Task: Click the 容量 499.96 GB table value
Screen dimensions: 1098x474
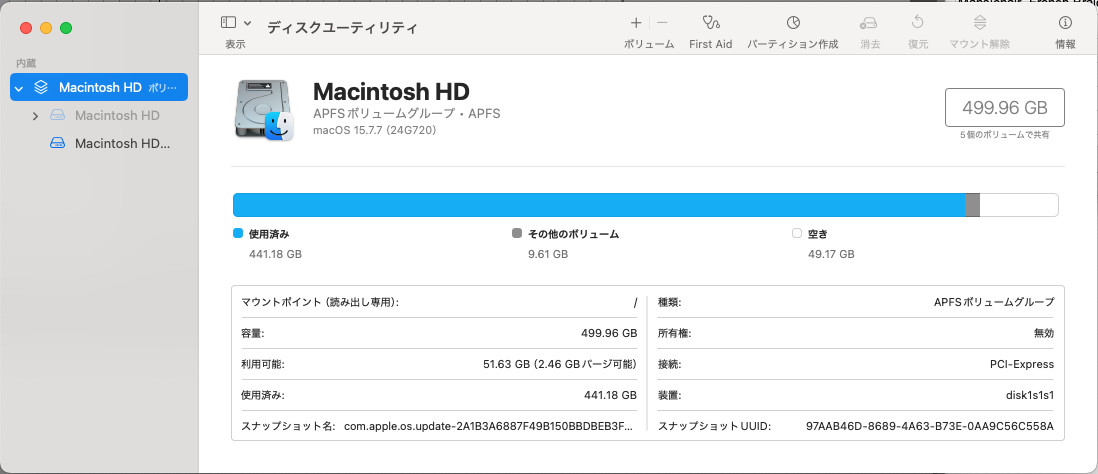Action: click(x=609, y=333)
